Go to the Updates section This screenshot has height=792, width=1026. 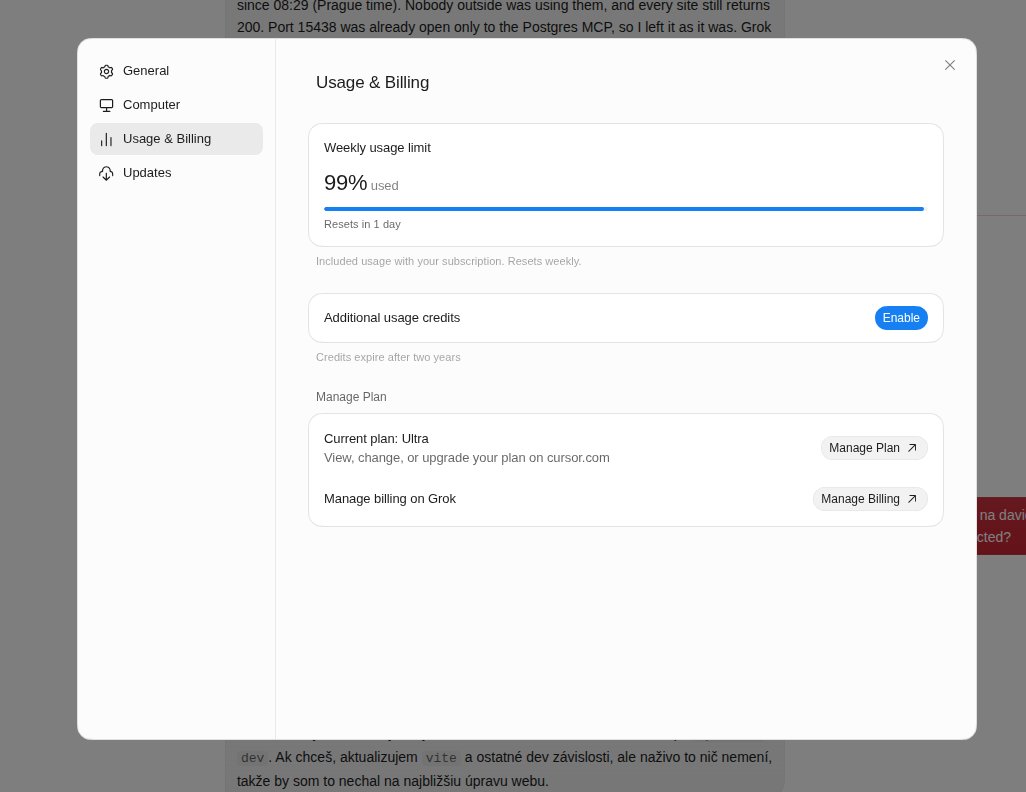tap(176, 173)
